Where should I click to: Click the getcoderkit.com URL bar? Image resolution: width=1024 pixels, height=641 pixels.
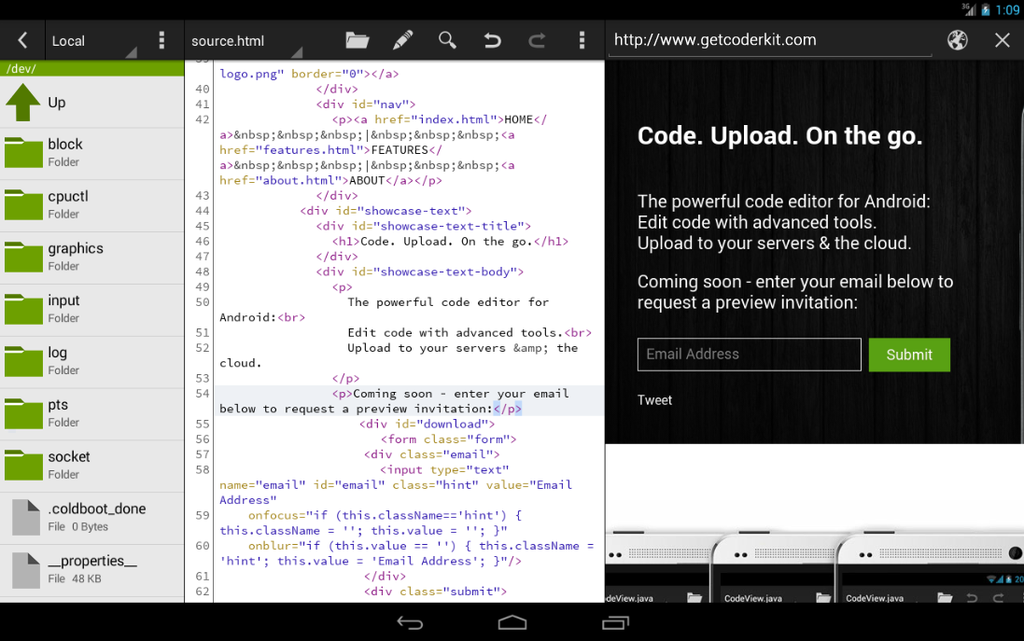click(x=770, y=40)
